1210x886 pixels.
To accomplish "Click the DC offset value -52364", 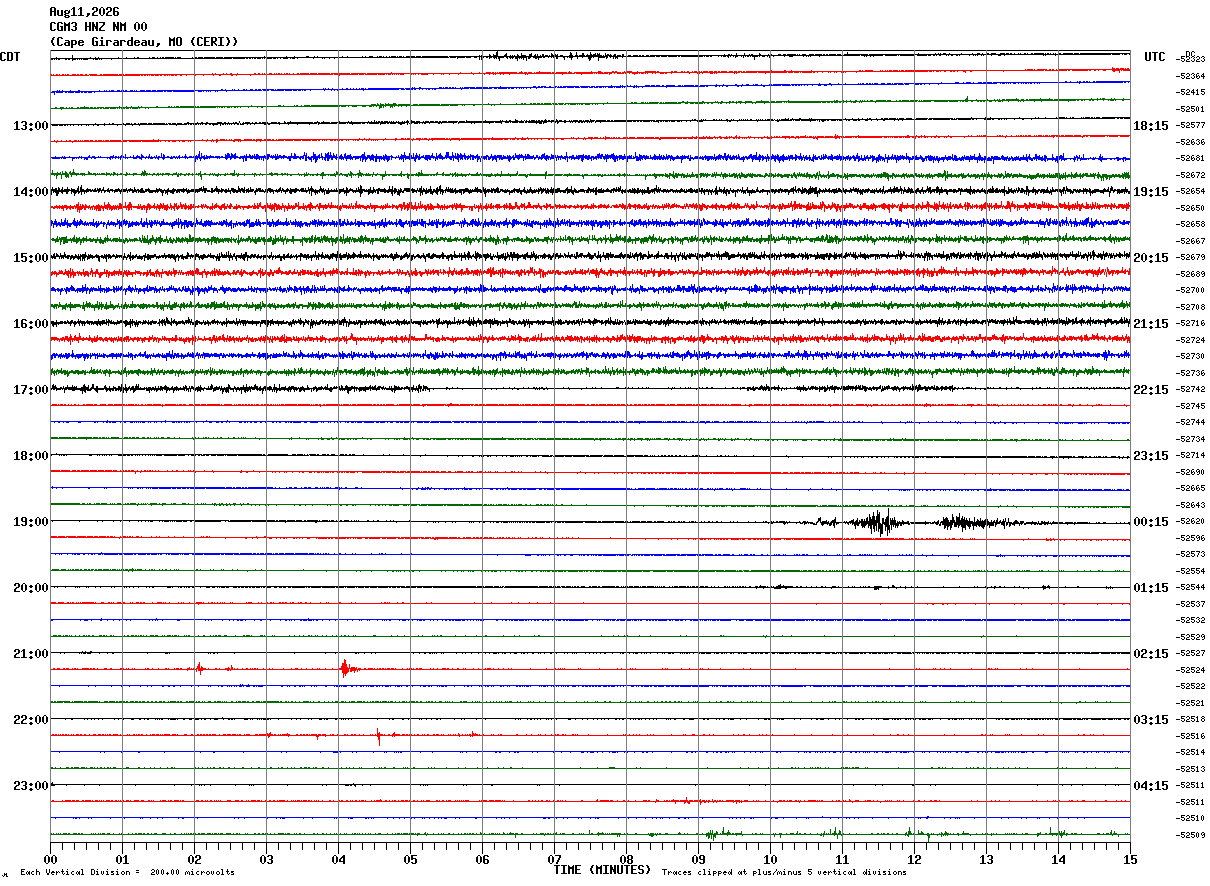I will pos(1190,76).
